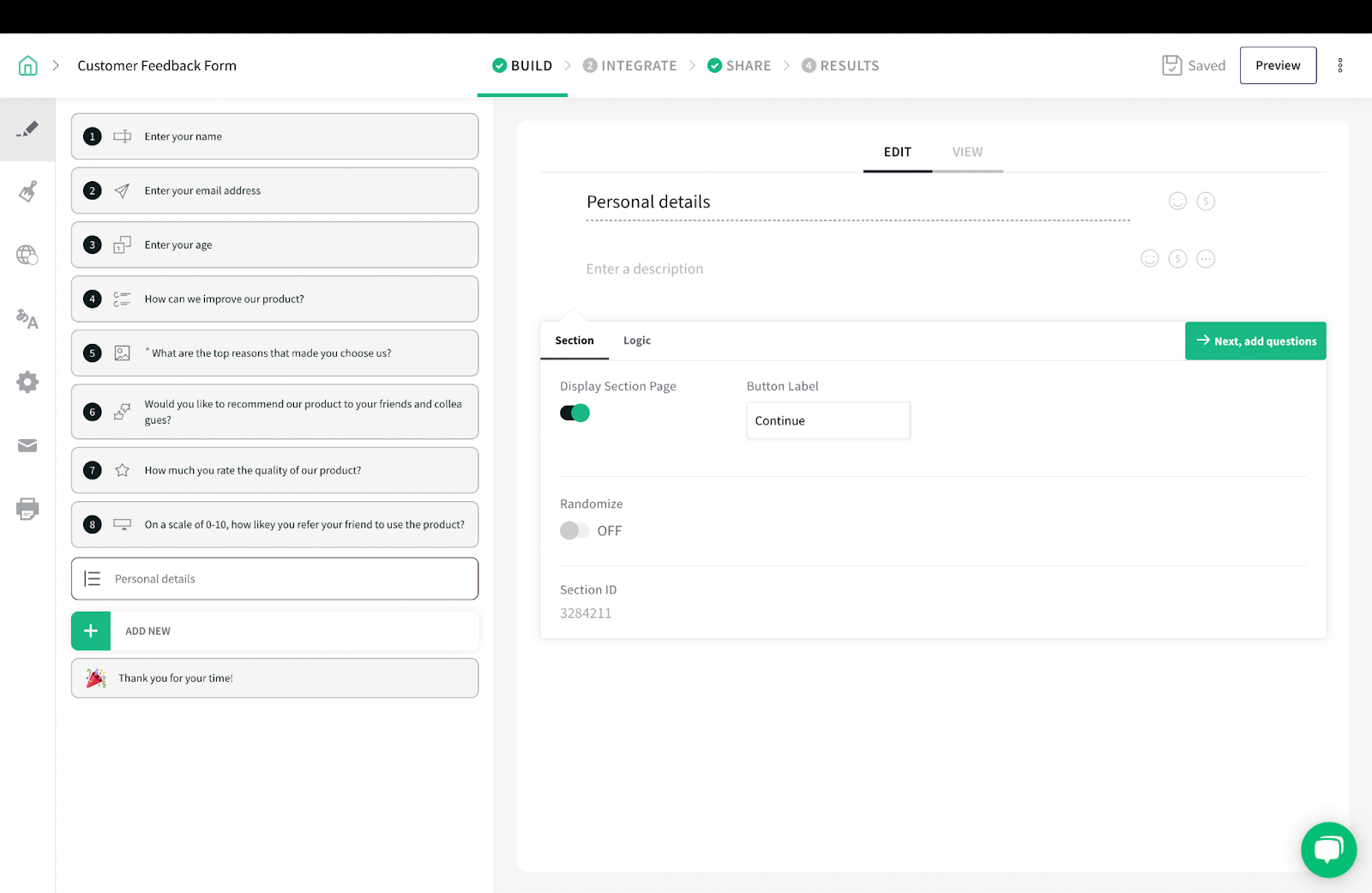
Task: Open the live chat bubble
Action: point(1328,850)
